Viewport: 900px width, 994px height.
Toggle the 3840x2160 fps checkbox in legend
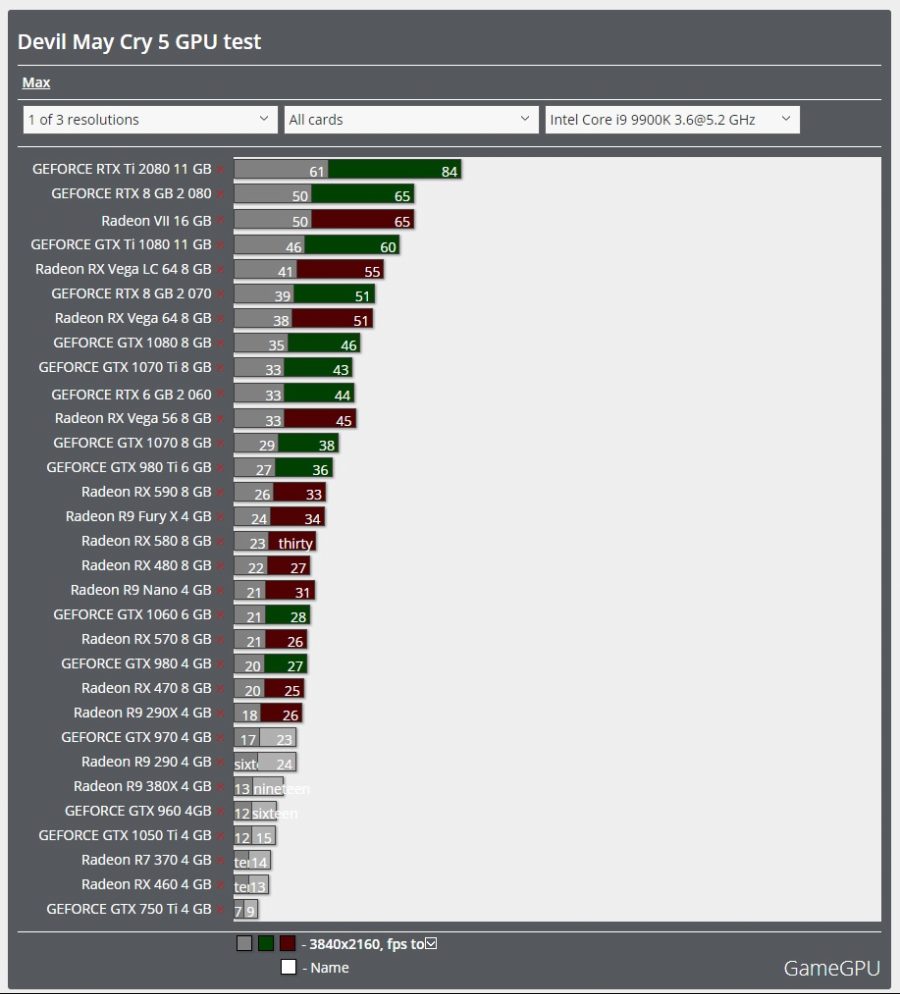click(431, 943)
